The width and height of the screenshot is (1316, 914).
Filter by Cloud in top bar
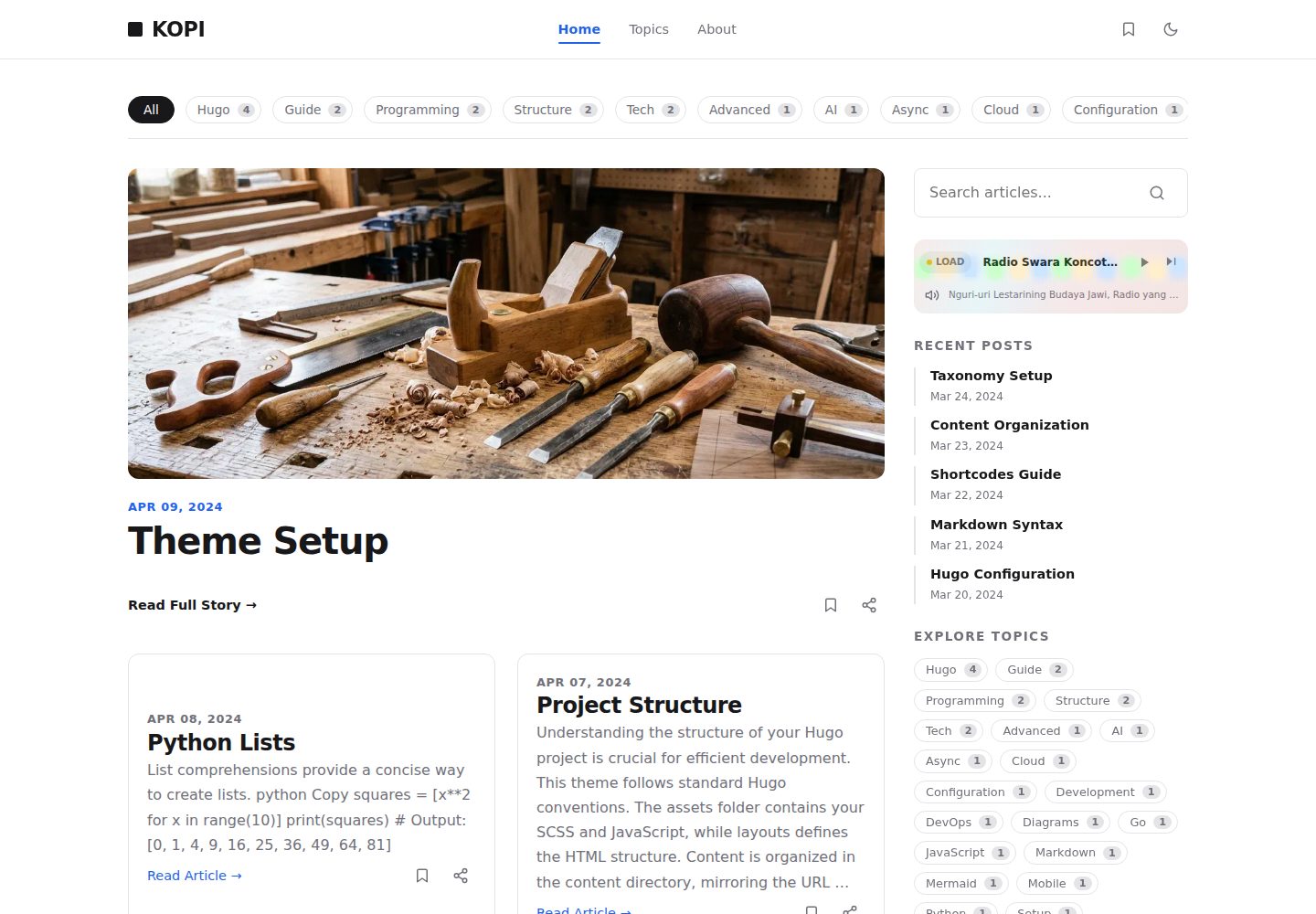tap(1011, 110)
